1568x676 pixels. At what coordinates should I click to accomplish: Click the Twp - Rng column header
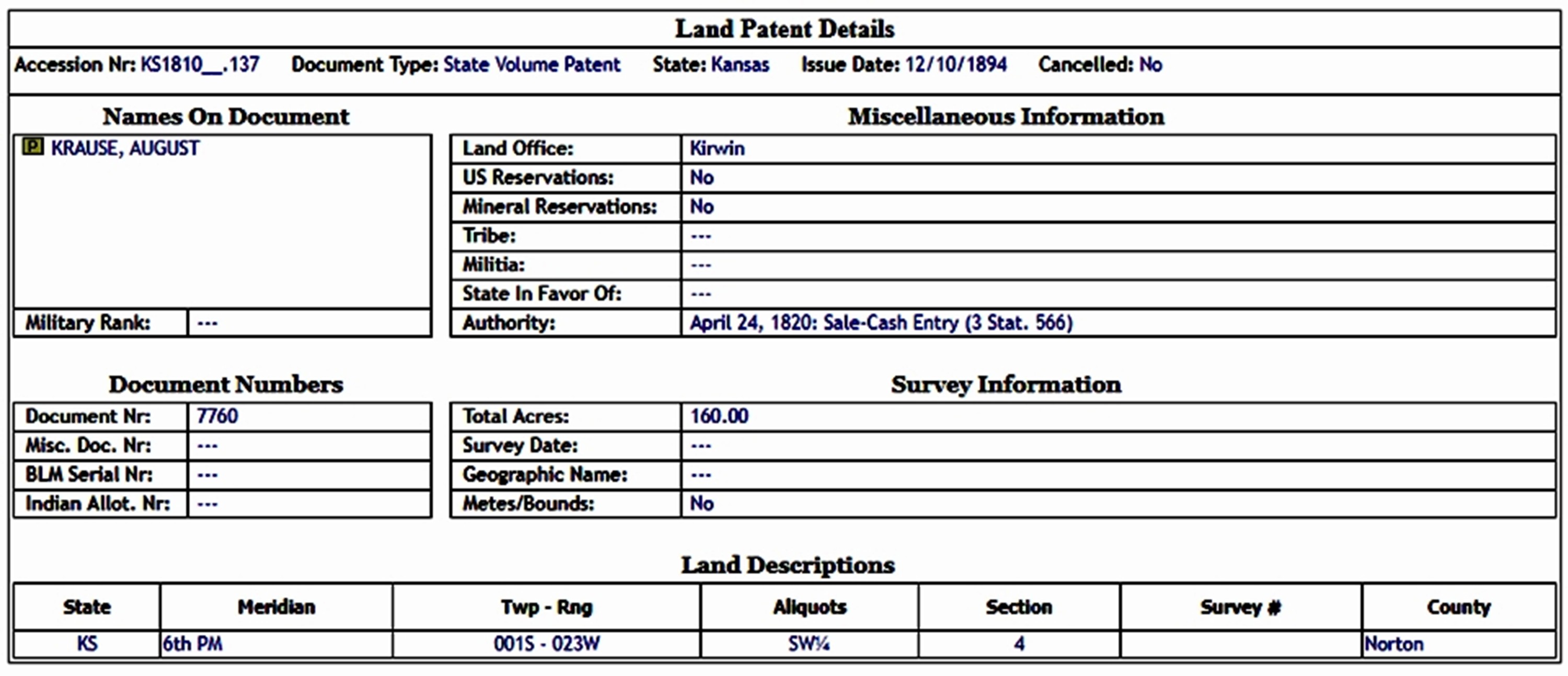point(546,607)
